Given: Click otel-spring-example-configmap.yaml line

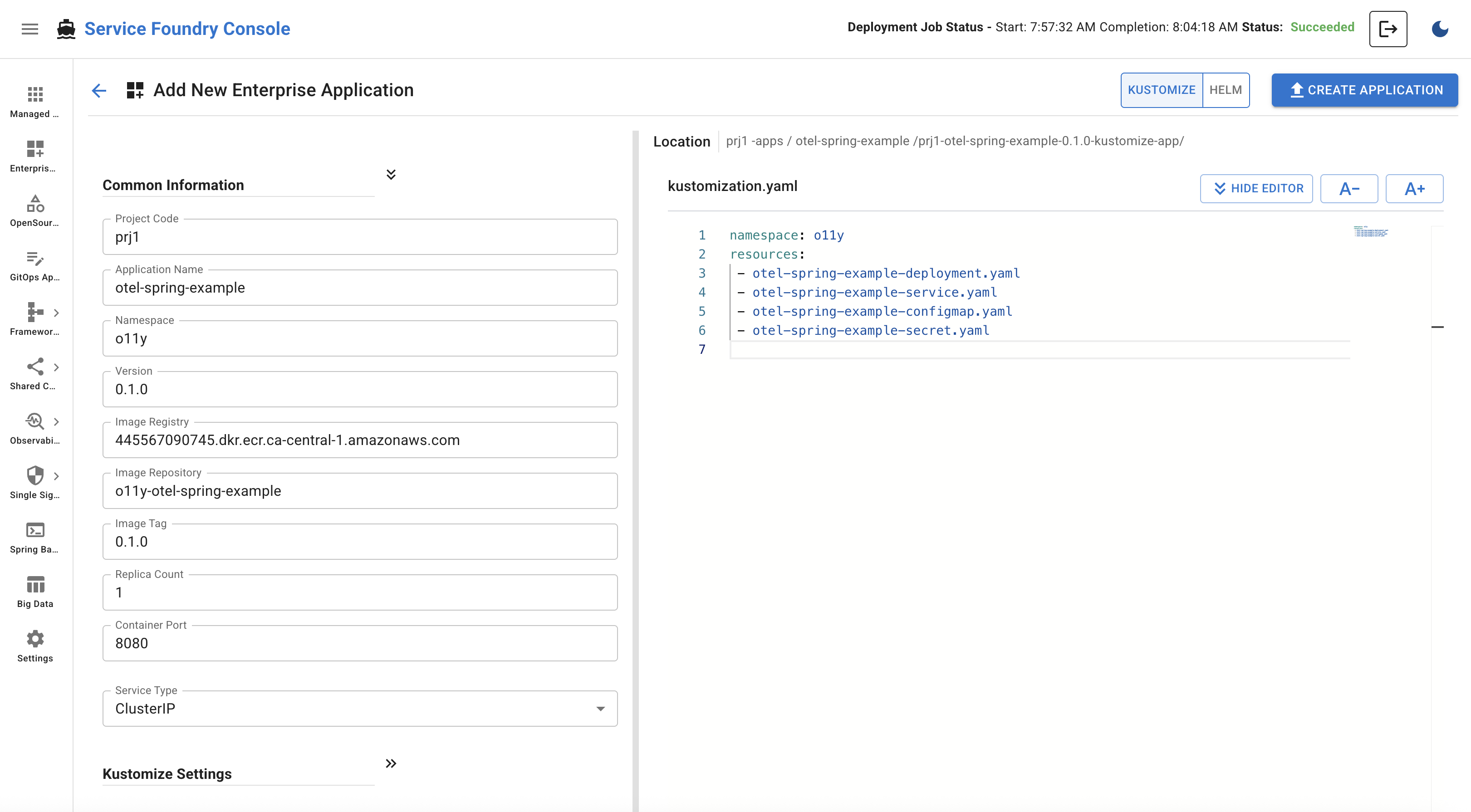Looking at the screenshot, I should pyautogui.click(x=882, y=311).
